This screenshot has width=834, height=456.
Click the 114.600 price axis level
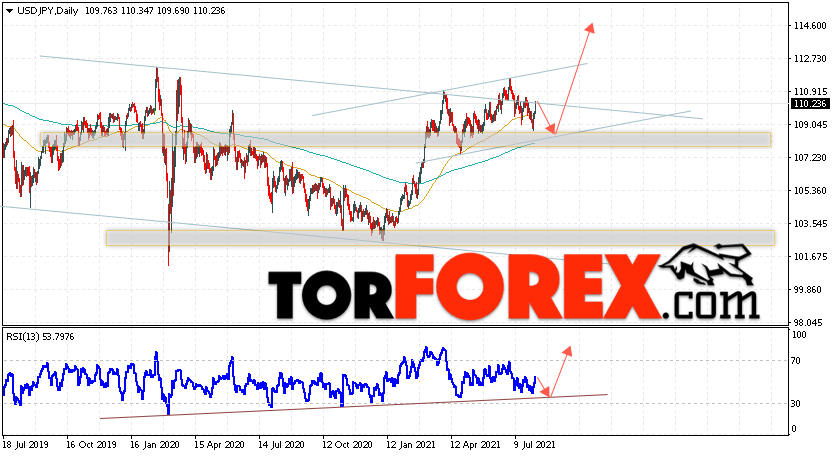tap(810, 26)
